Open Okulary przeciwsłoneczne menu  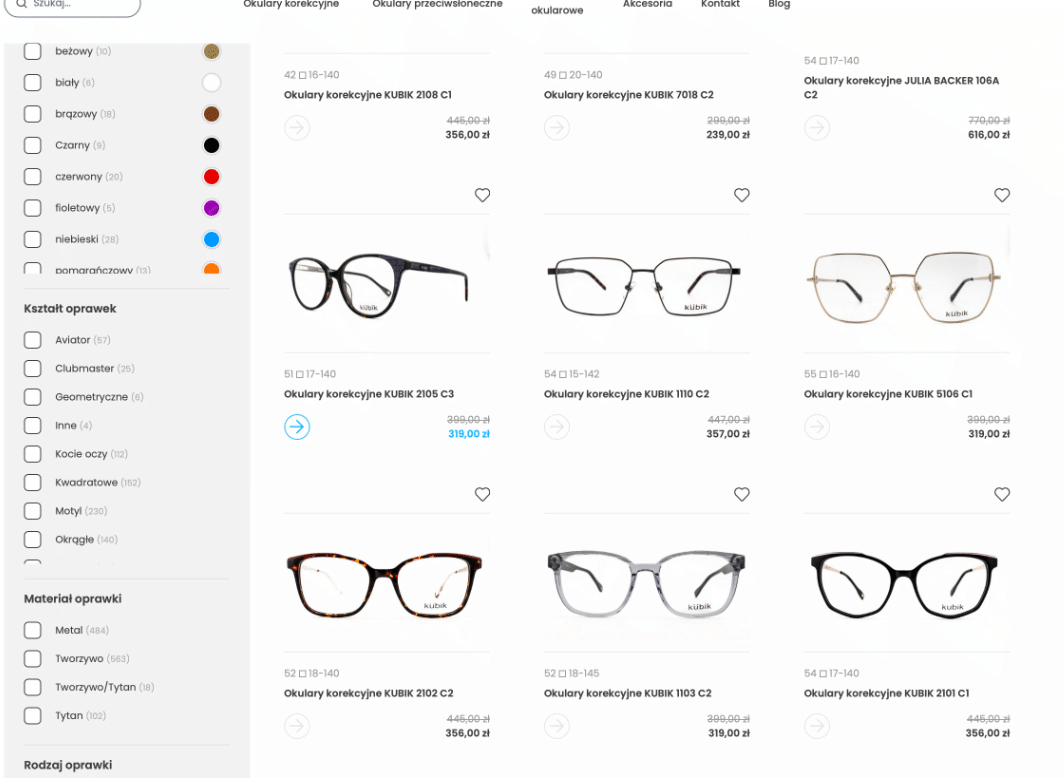point(437,4)
